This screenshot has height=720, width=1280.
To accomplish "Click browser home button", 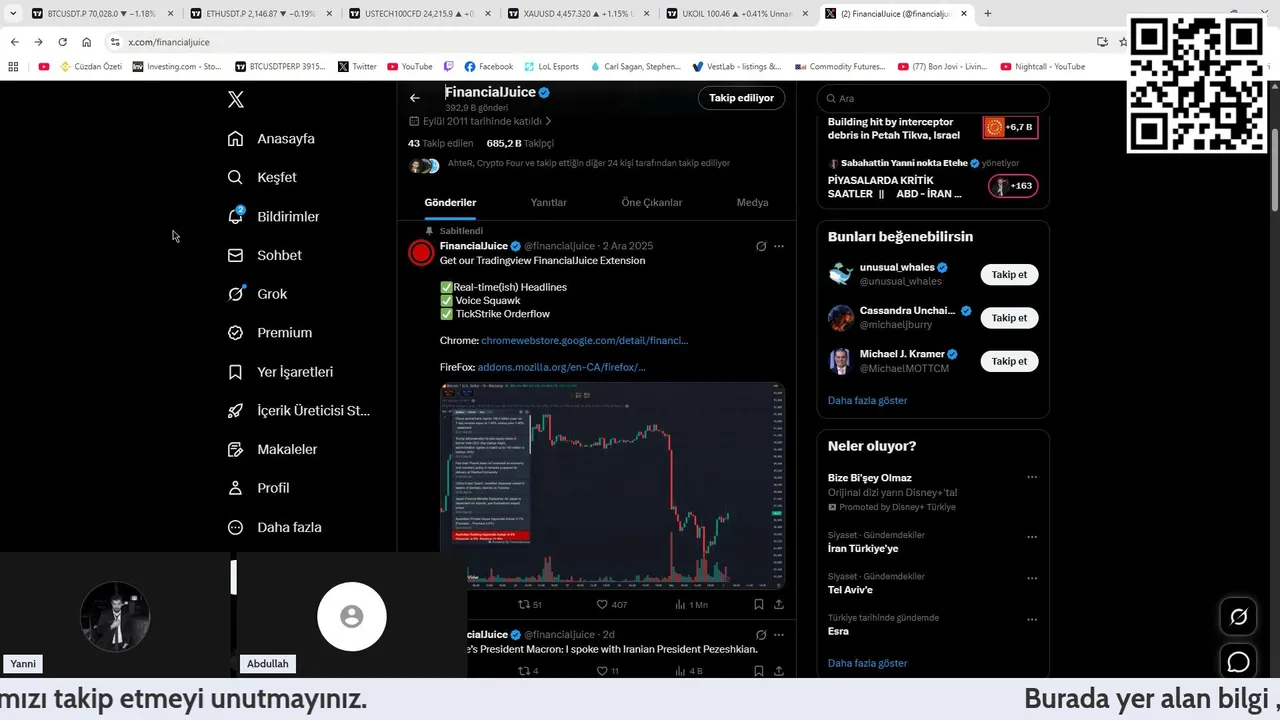I will tap(87, 42).
